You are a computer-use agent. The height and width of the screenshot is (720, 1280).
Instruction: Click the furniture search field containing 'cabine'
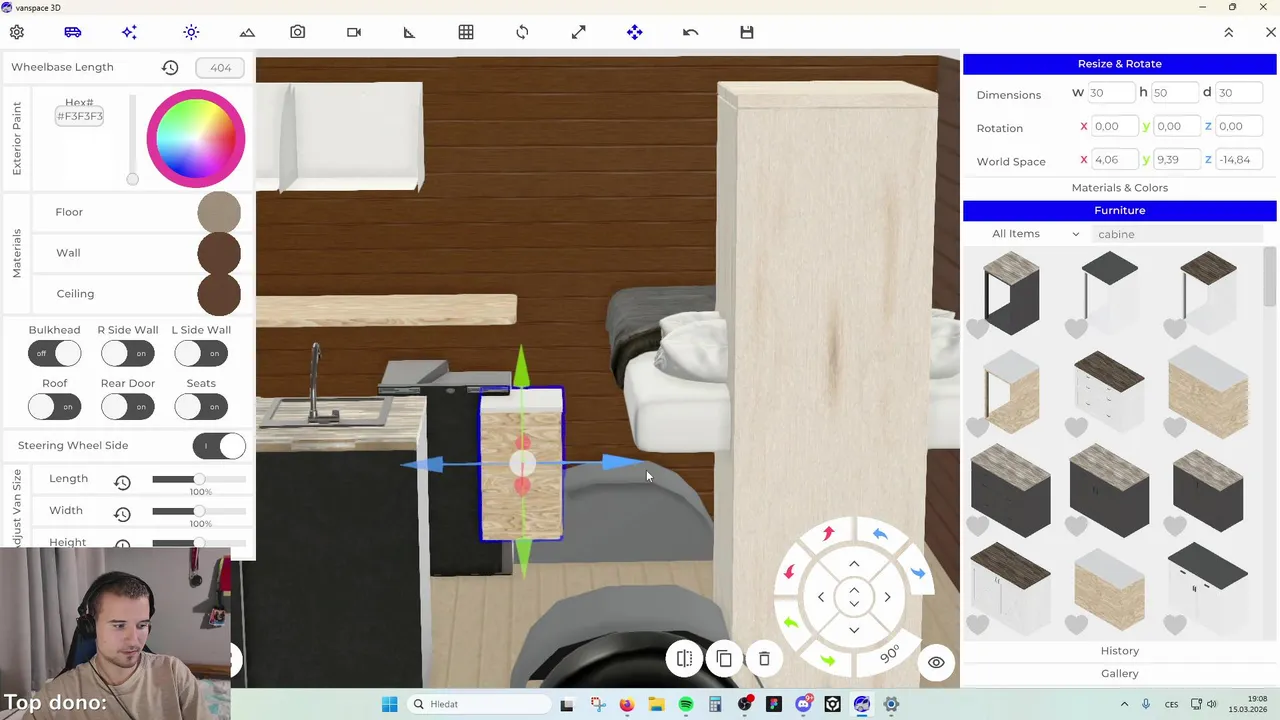pos(1178,234)
